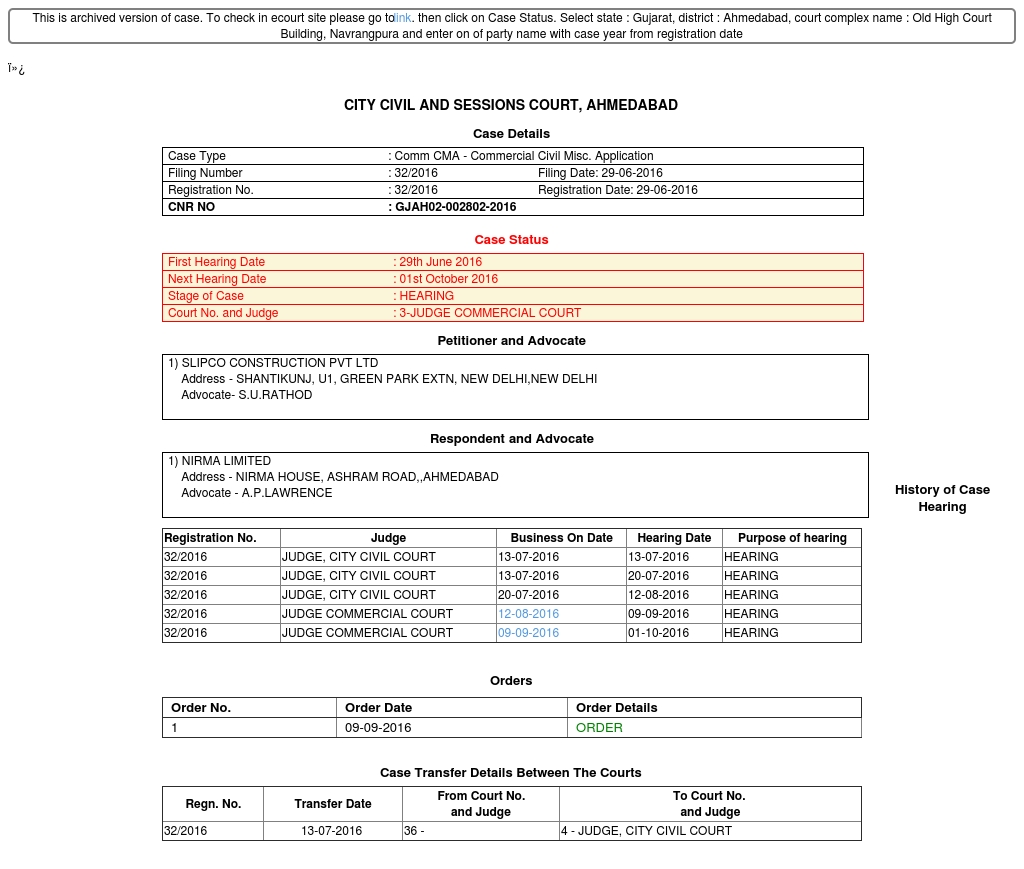Open the blue 09-09-2016 business date link
This screenshot has width=1024, height=869.
point(528,633)
